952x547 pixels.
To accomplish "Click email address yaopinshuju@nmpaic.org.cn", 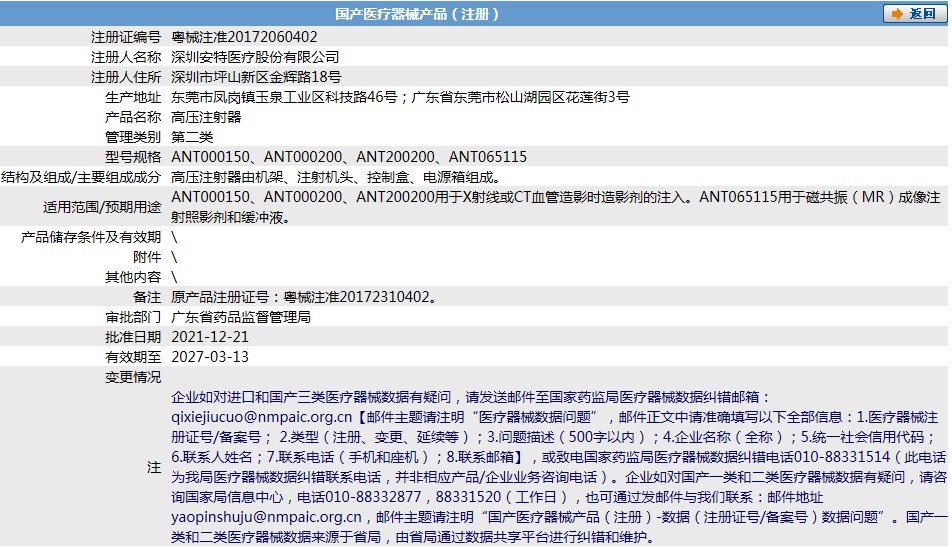I will [267, 517].
